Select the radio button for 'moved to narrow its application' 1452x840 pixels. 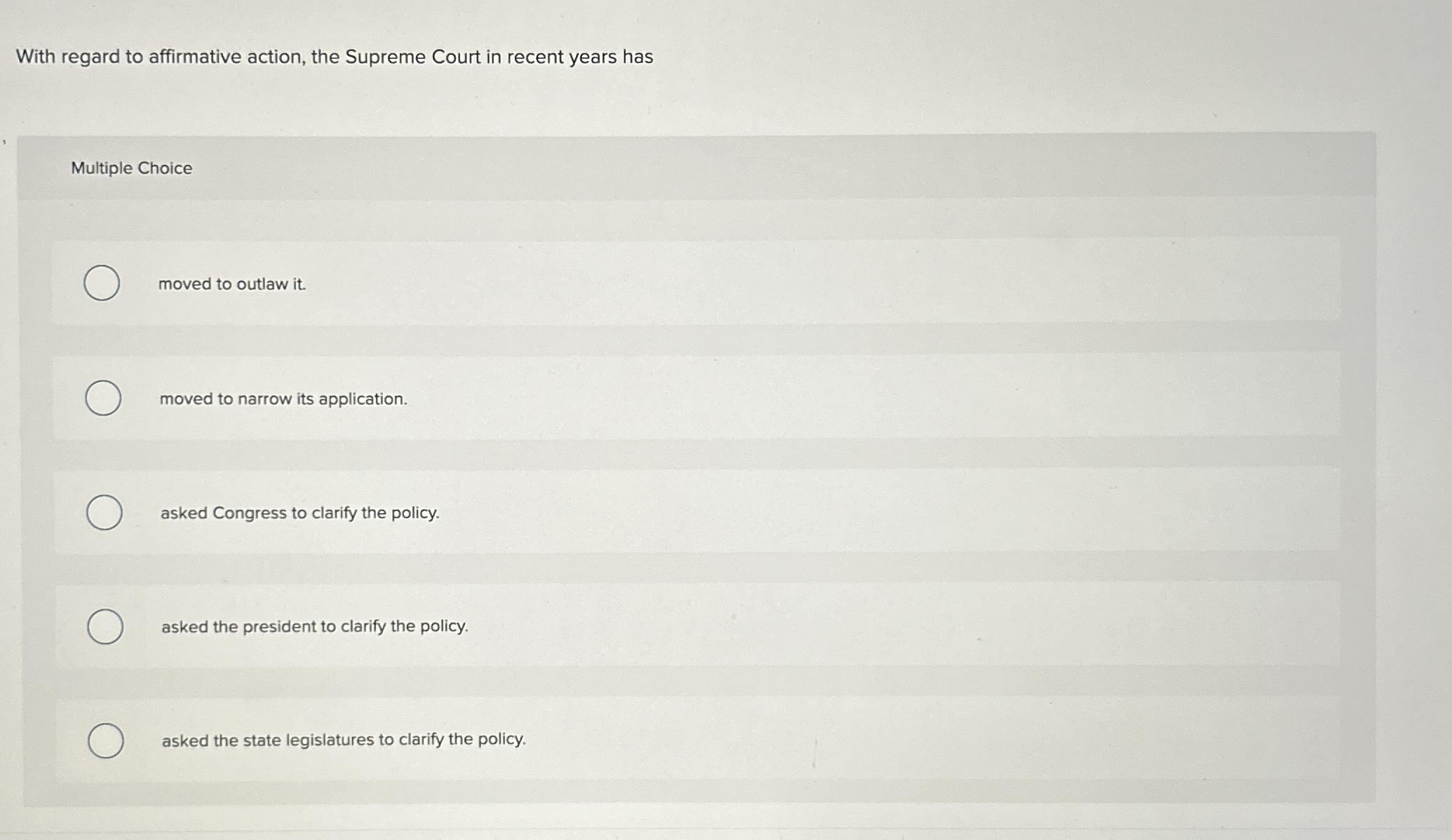click(x=102, y=398)
